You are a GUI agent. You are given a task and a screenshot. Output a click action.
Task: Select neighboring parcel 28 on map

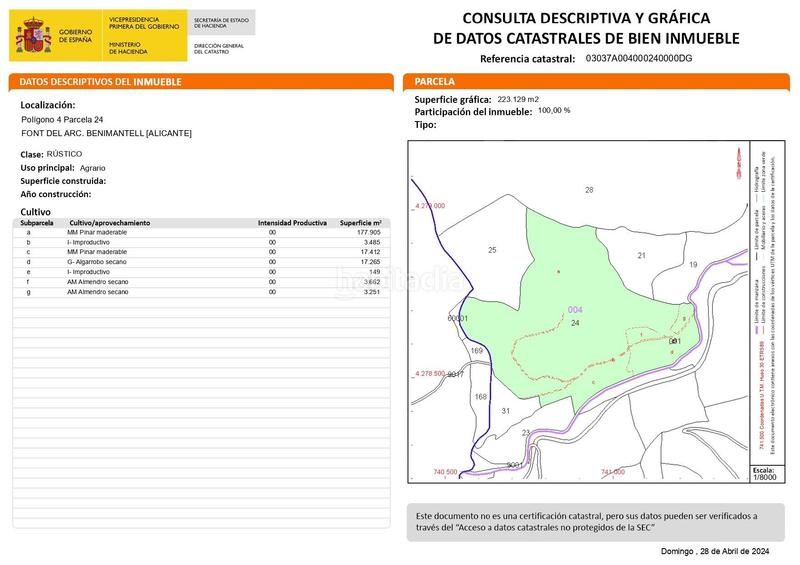589,190
